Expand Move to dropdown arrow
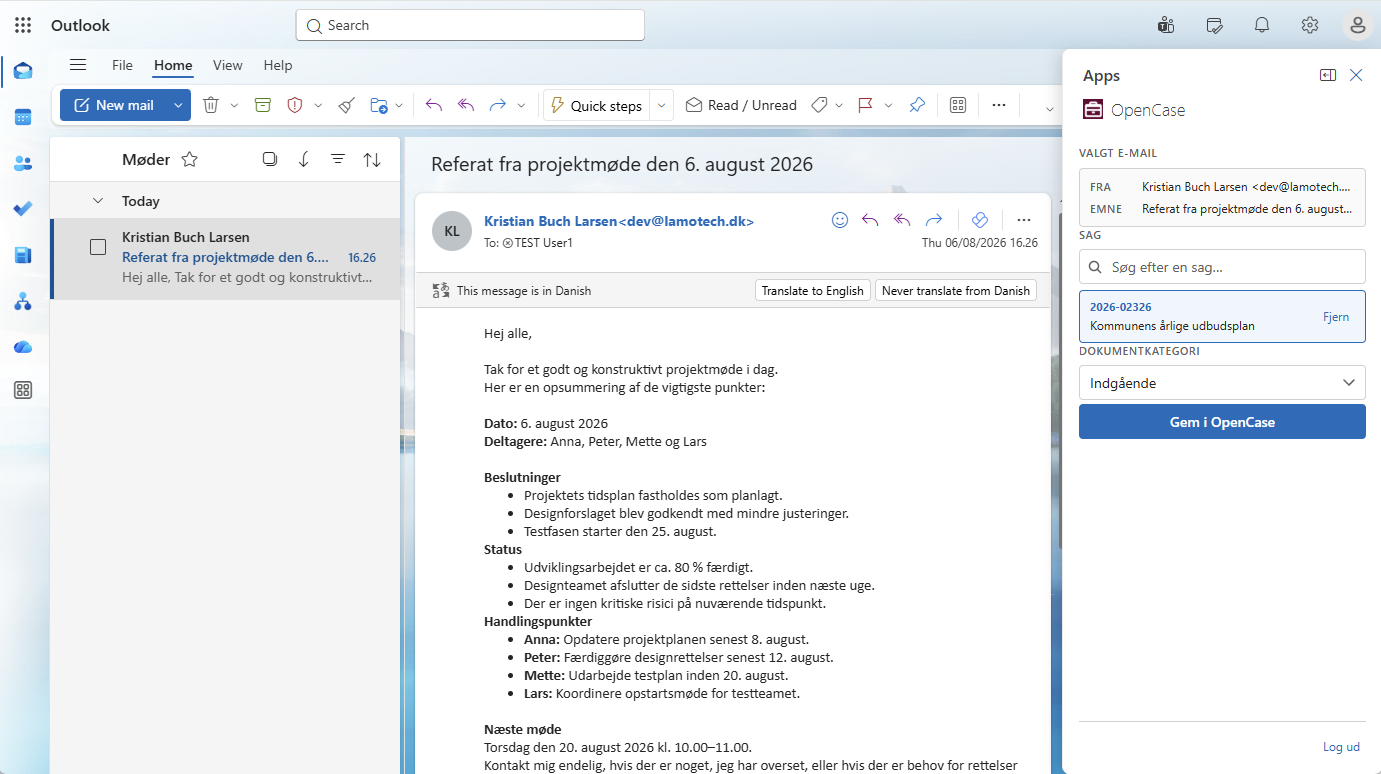The width and height of the screenshot is (1381, 774). 399,105
